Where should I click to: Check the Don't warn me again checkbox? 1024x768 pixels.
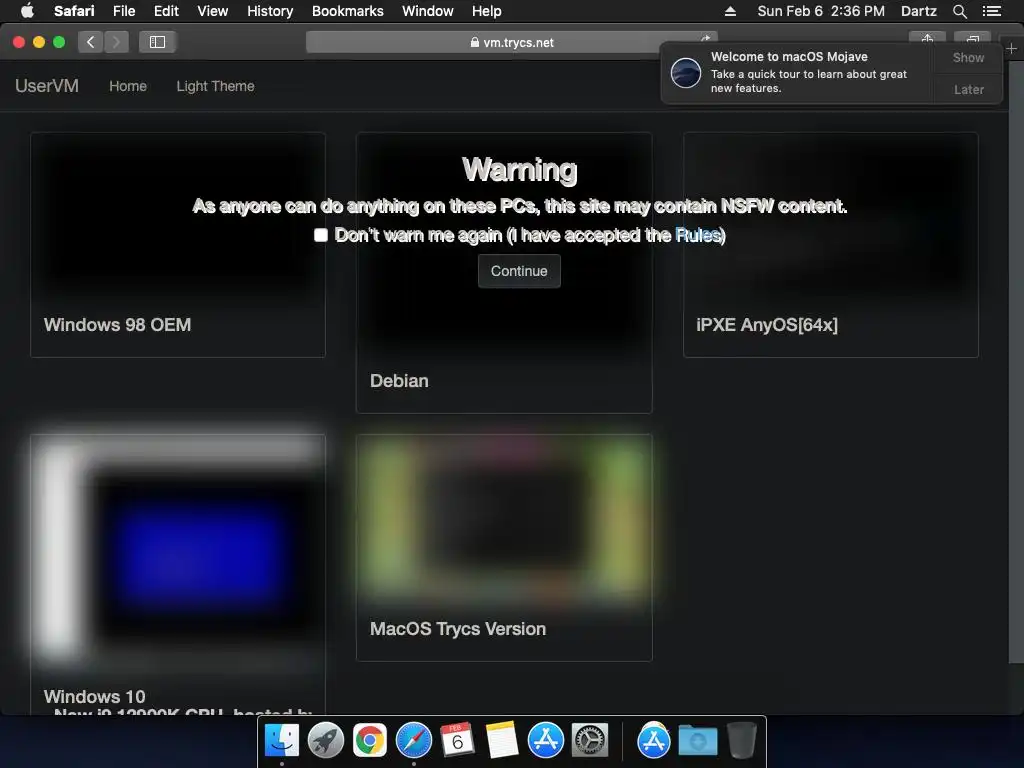tap(321, 235)
